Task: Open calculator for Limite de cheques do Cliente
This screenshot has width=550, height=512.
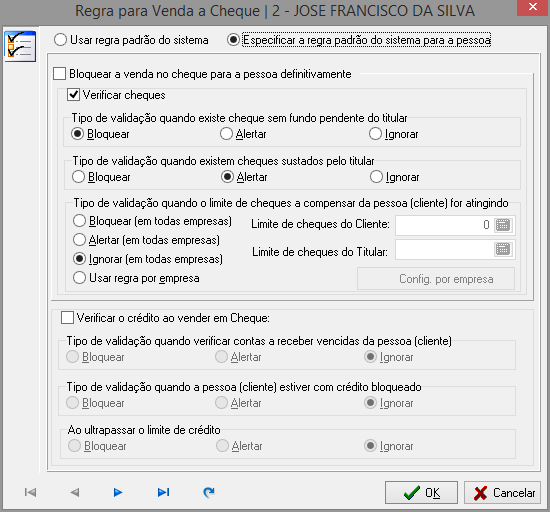Action: click(x=503, y=225)
